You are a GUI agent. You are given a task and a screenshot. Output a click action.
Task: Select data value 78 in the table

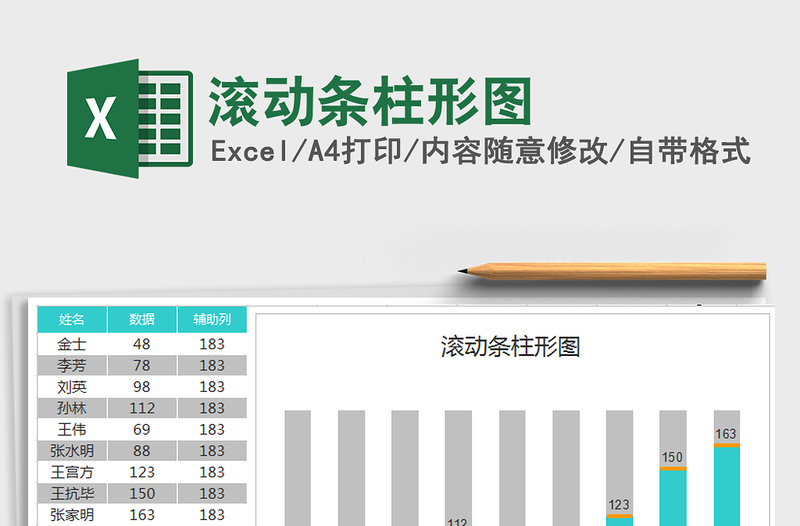pos(142,365)
